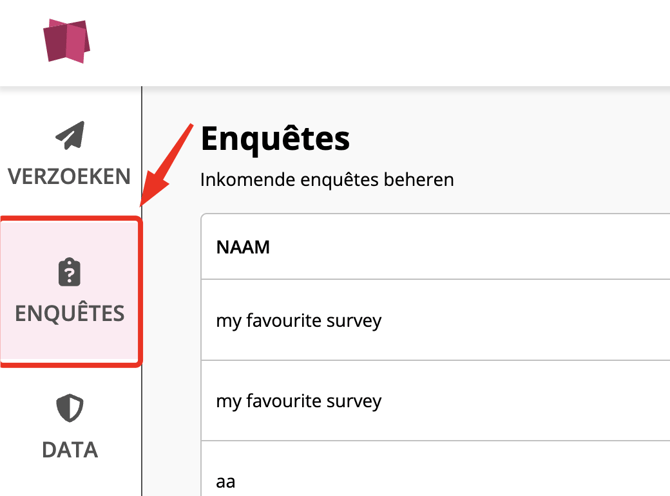Screen dimensions: 670x496
Task: Select the ENQUÊTES sidebar label
Action: pyautogui.click(x=69, y=313)
